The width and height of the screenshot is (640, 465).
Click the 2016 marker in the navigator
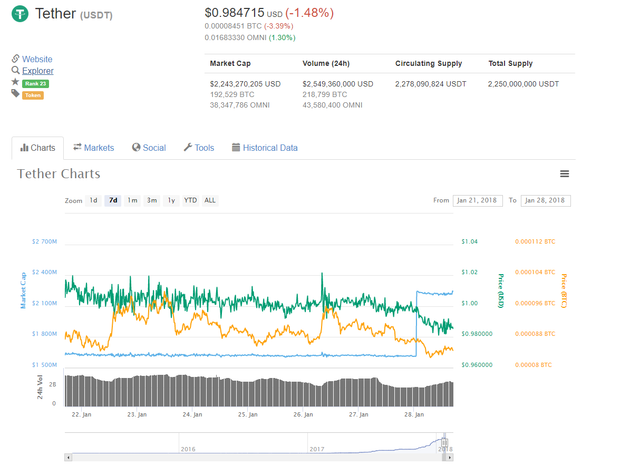point(188,449)
